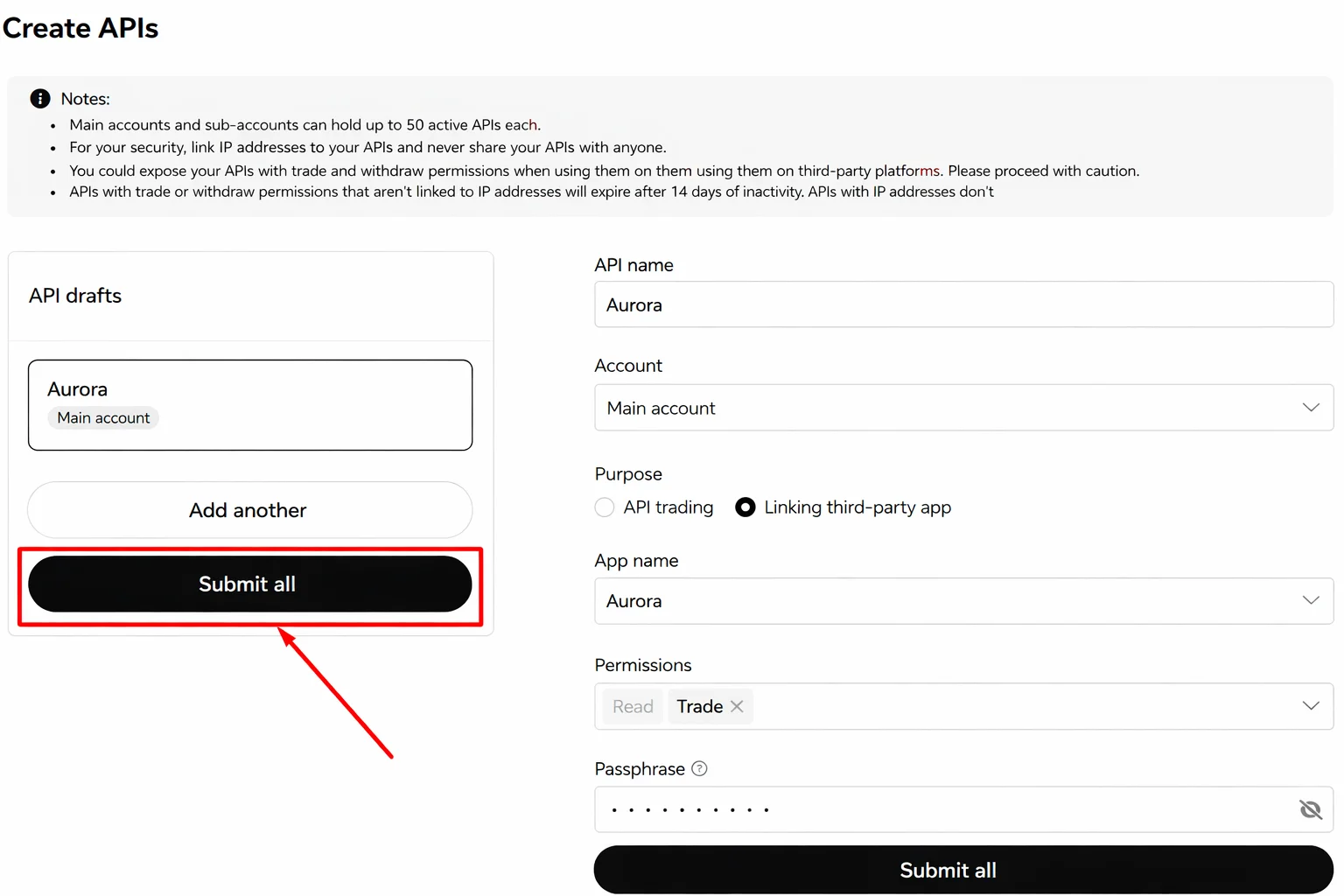Click the Permissions dropdown chevron

tap(1310, 706)
